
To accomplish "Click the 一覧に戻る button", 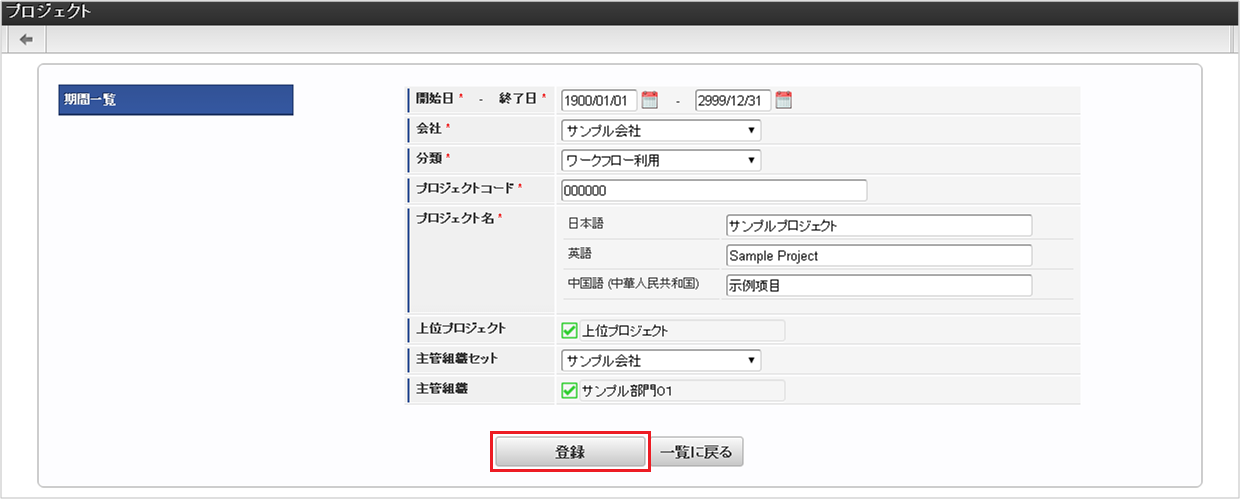I will (x=698, y=452).
